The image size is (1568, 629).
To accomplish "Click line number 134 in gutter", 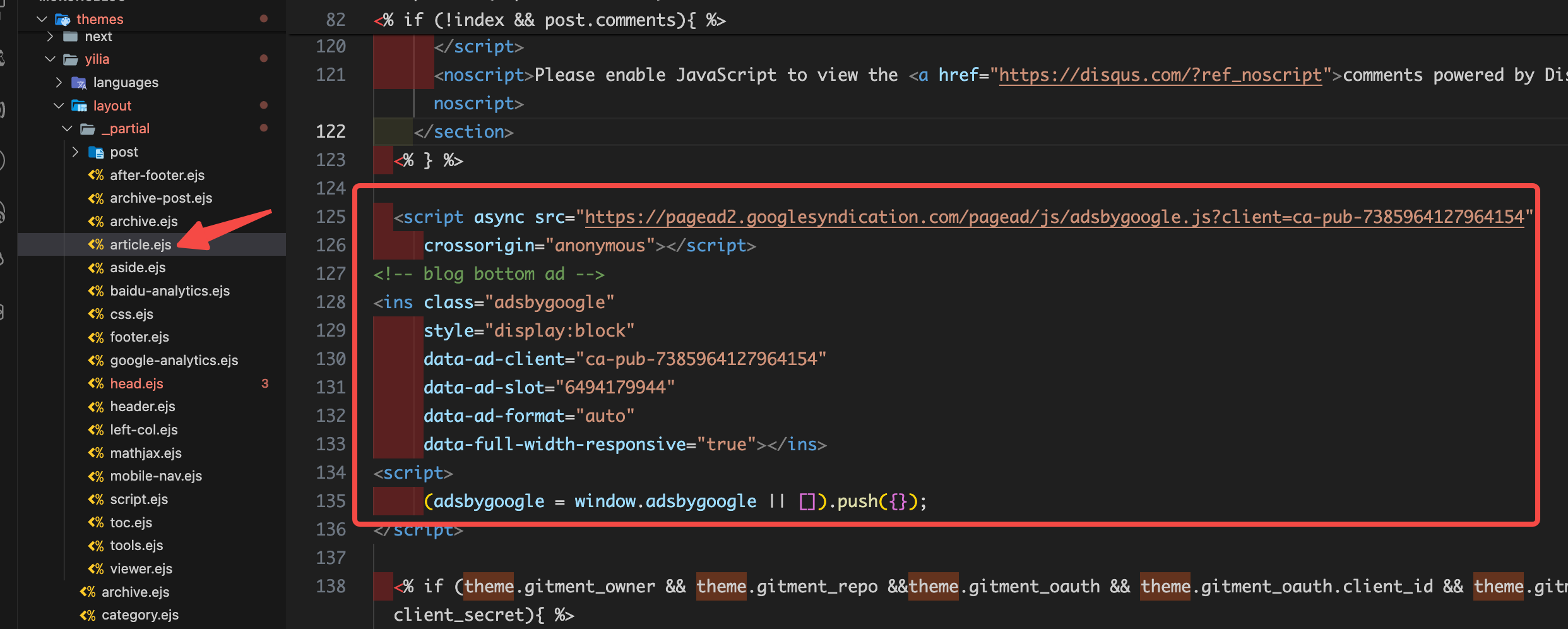I will (x=331, y=473).
